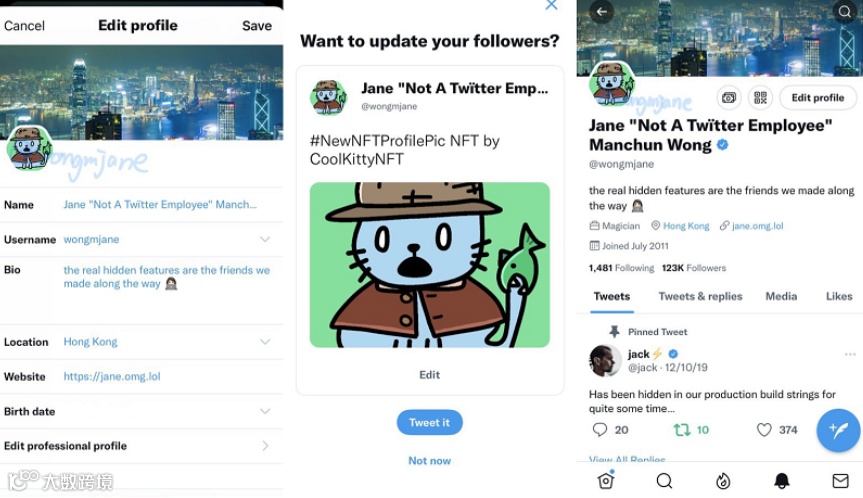Open the Spaces flame icon in bottom bar
Image resolution: width=863 pixels, height=498 pixels.
723,481
